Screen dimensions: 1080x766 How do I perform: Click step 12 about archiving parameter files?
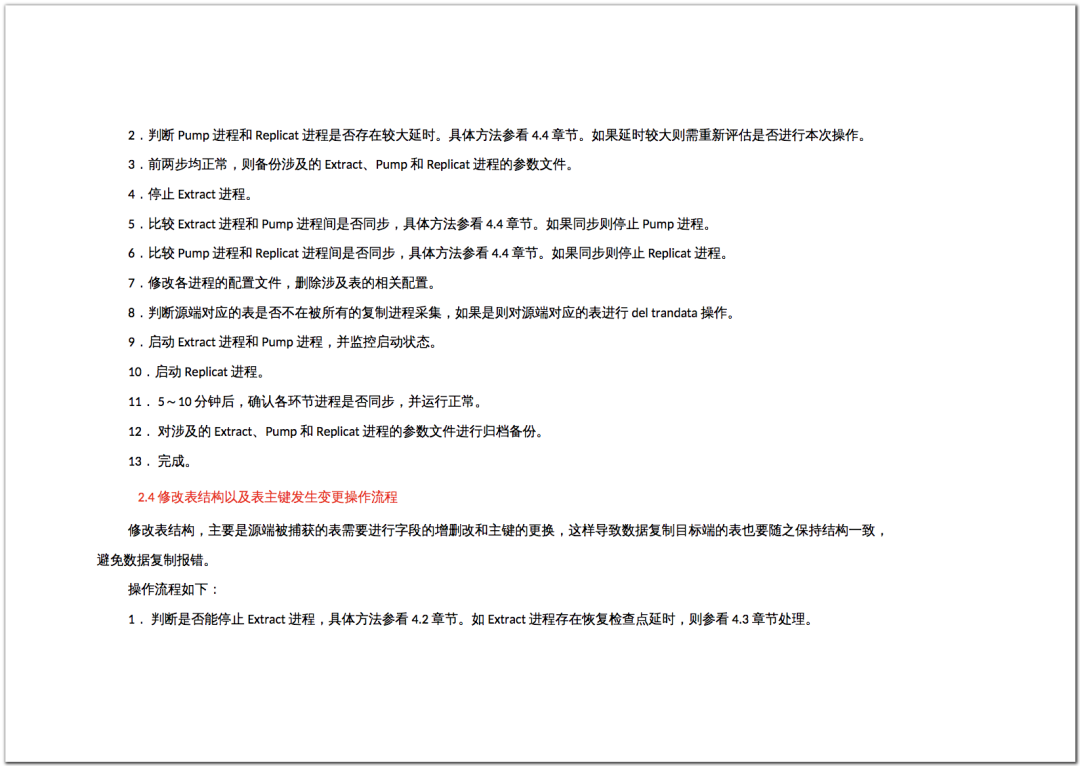336,432
